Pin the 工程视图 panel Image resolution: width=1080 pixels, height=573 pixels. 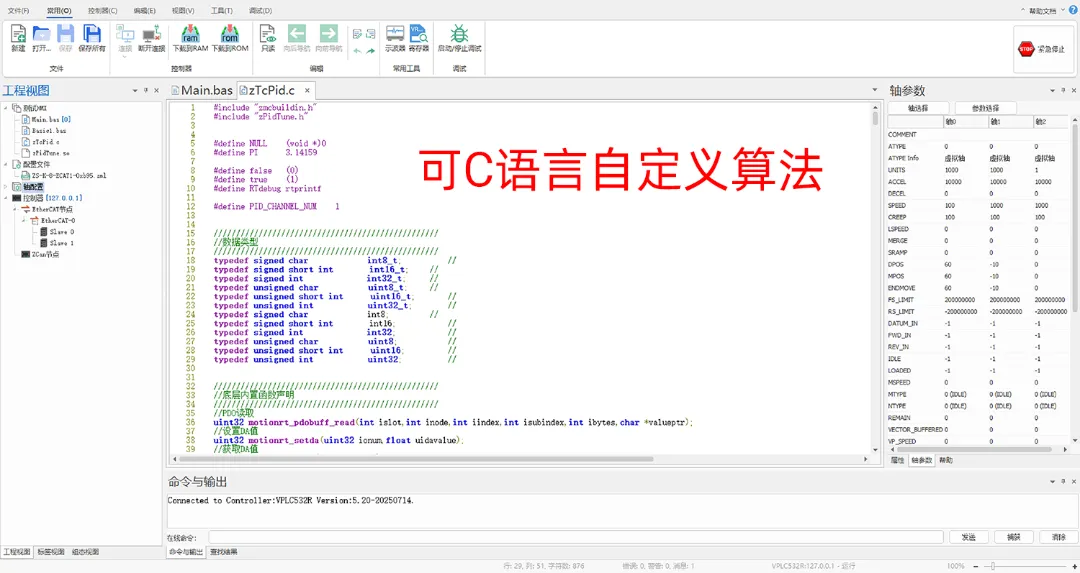coord(145,90)
